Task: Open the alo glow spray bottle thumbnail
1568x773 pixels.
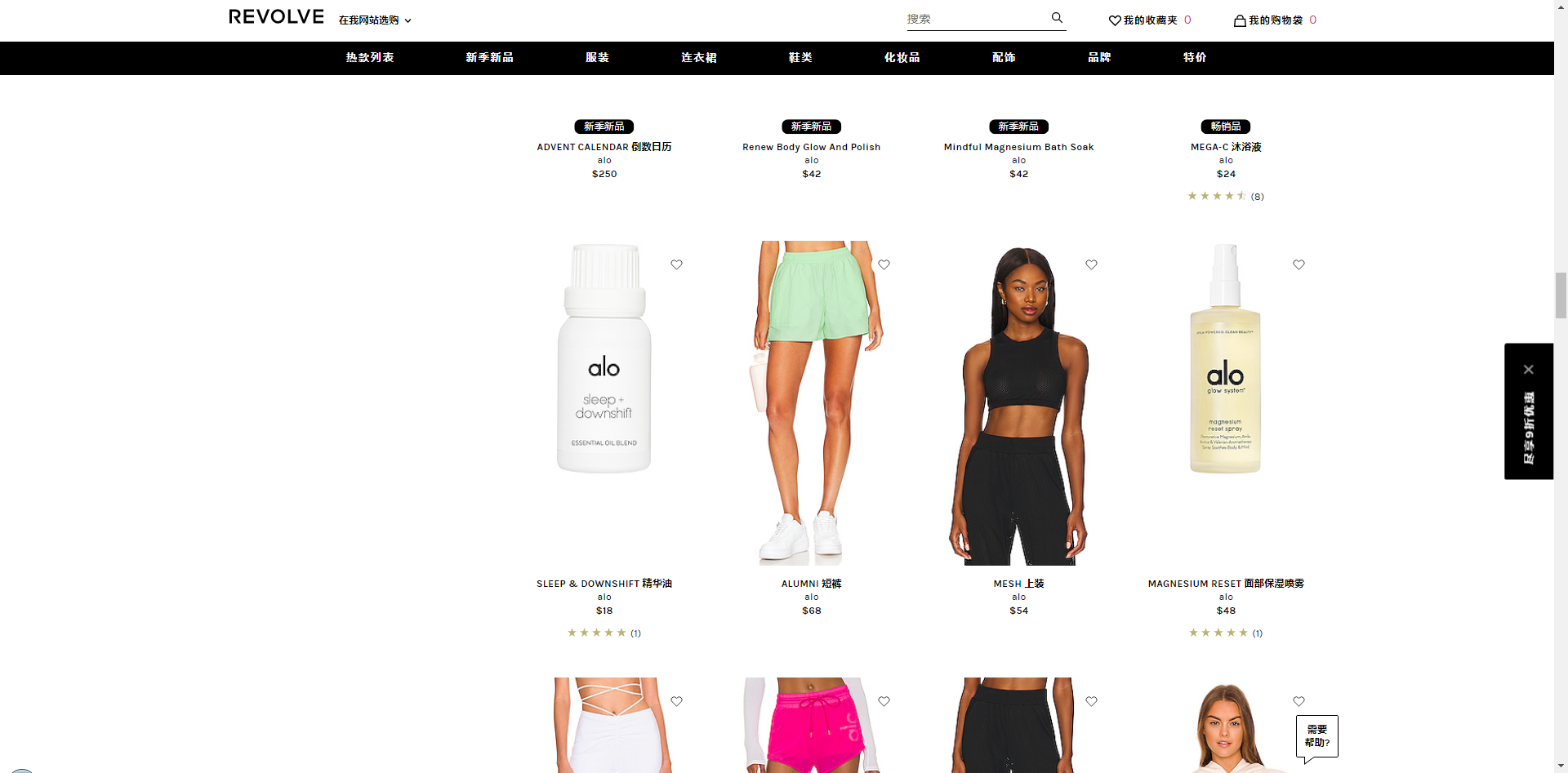Action: (x=1225, y=359)
